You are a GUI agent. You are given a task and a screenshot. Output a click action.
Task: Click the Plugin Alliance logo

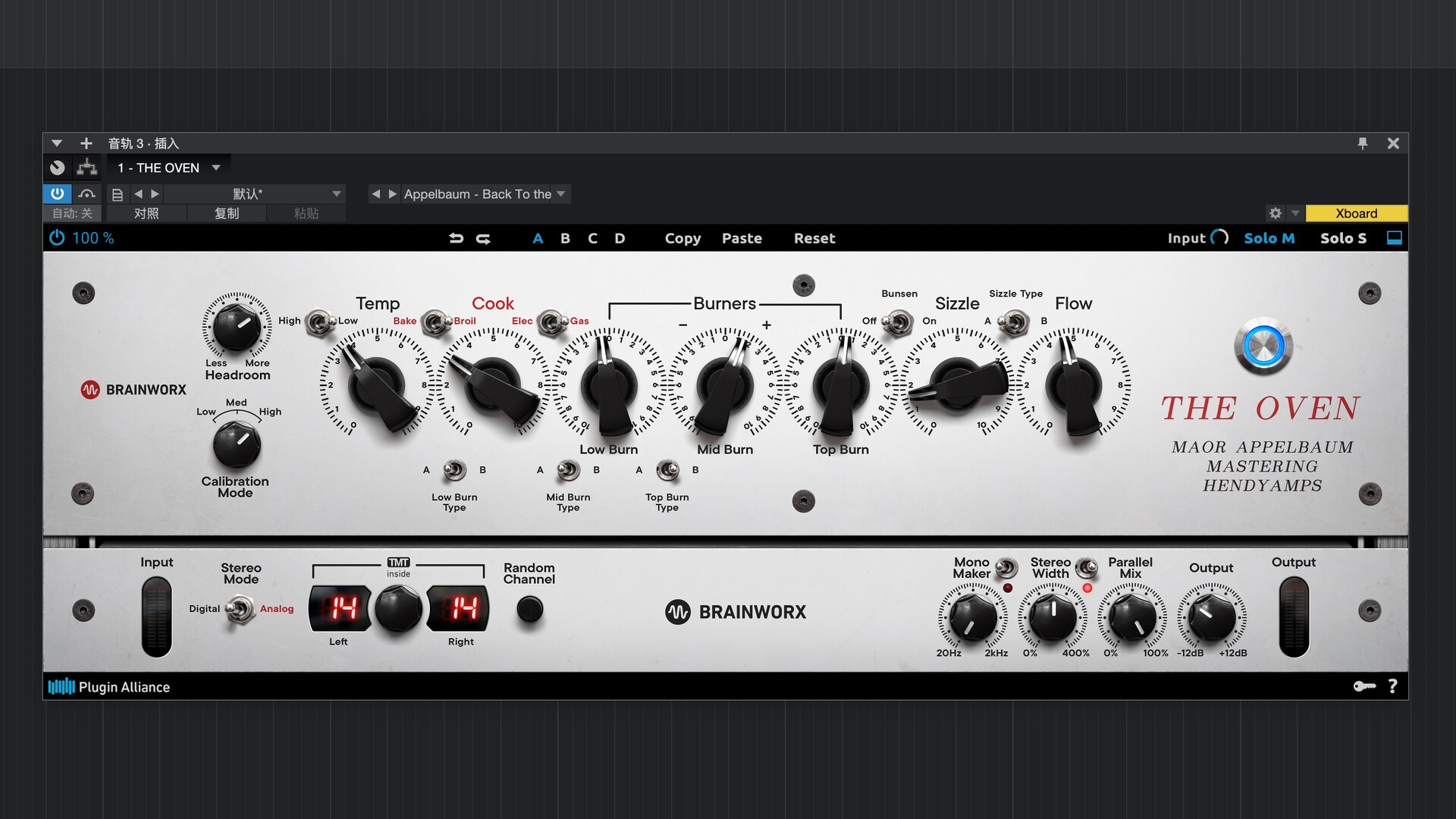coord(109,687)
